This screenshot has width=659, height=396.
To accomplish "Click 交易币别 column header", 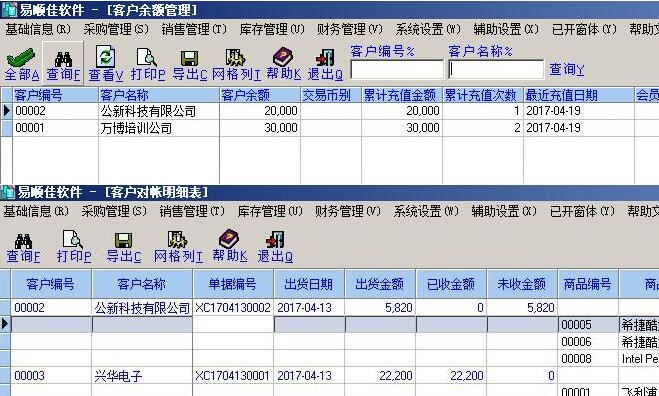I will pyautogui.click(x=331, y=95).
